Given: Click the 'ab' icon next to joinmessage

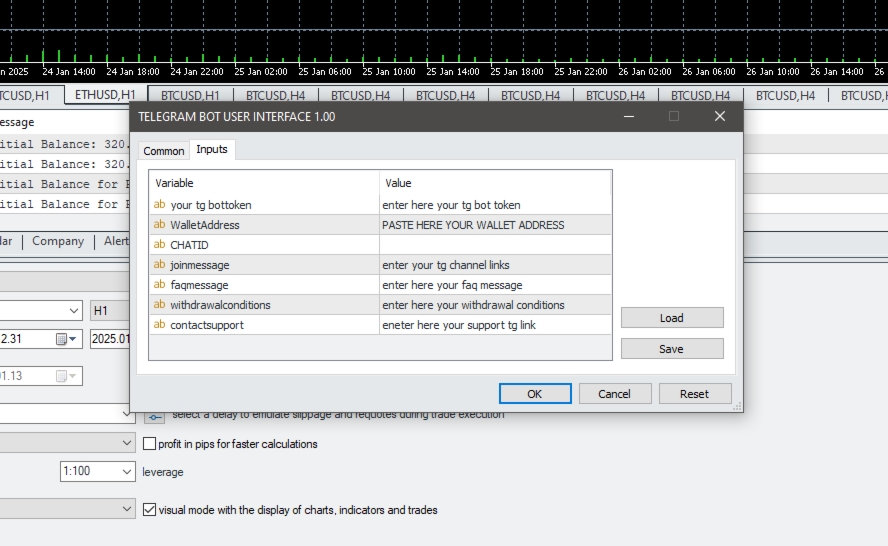Looking at the screenshot, I should tap(159, 265).
